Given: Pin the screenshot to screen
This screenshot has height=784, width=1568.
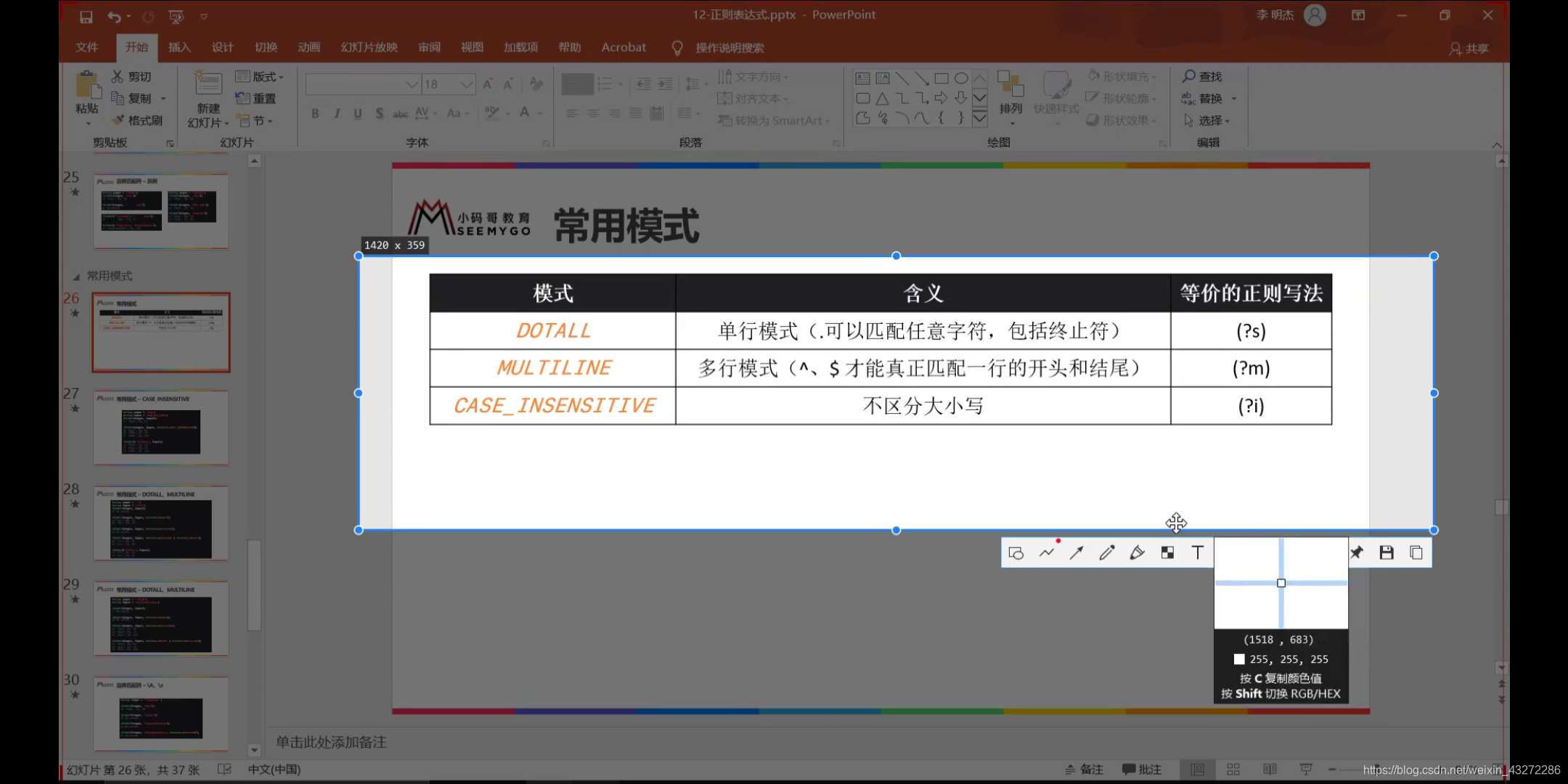Looking at the screenshot, I should tap(1357, 553).
